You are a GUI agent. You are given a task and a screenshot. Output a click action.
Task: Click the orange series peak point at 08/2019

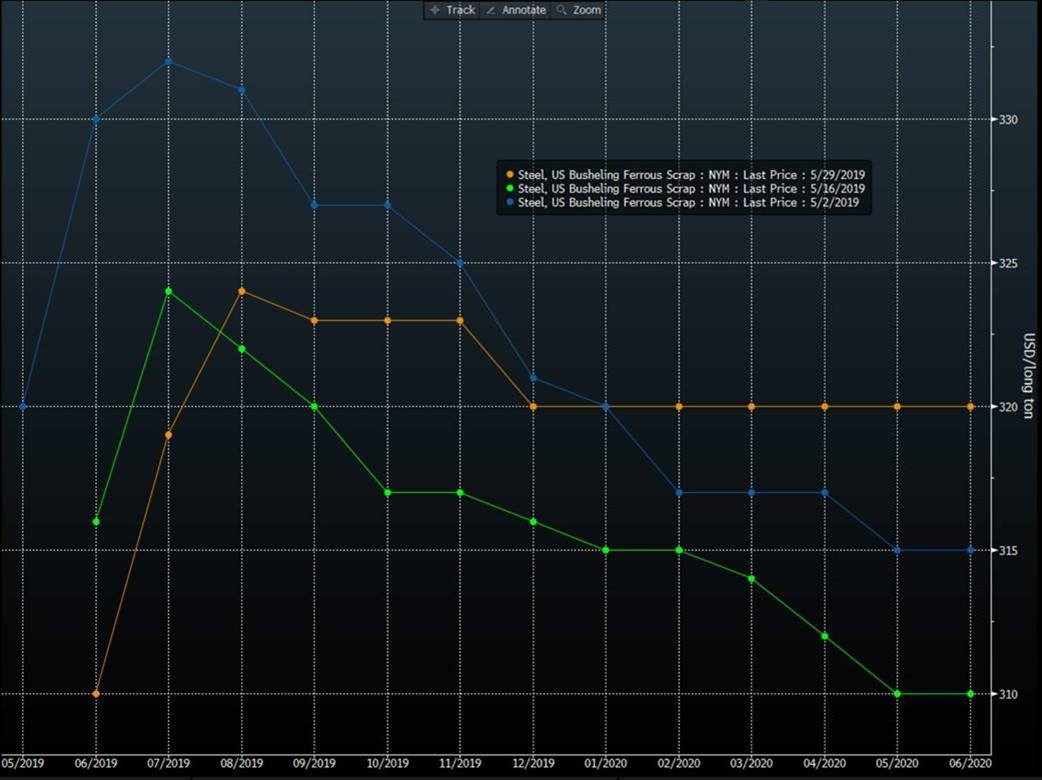click(x=241, y=291)
